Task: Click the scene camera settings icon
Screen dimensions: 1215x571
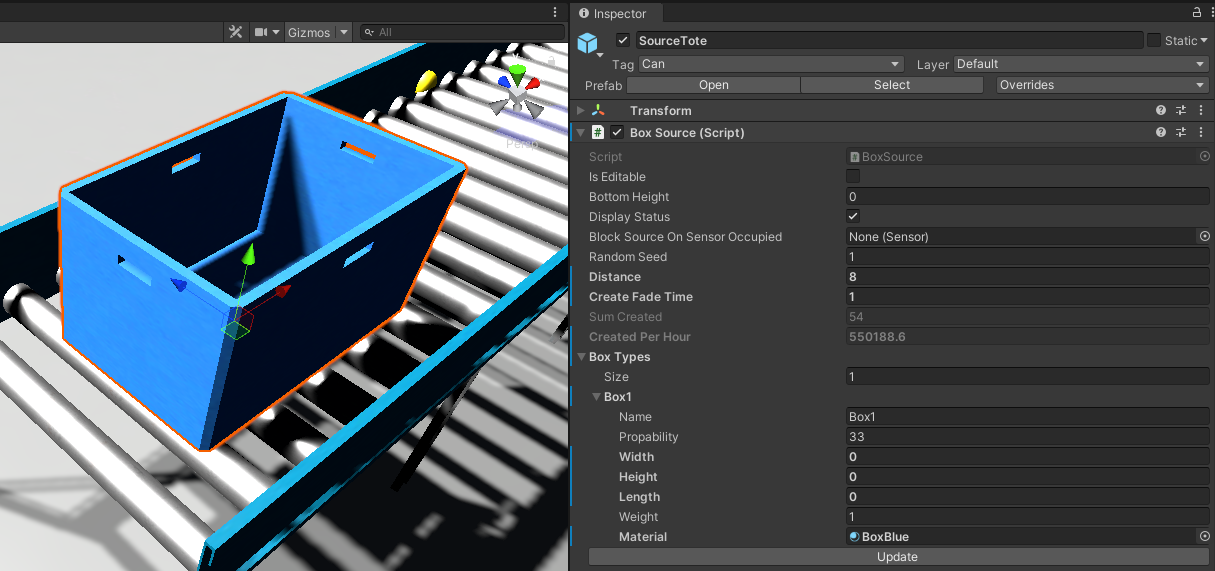Action: click(262, 32)
